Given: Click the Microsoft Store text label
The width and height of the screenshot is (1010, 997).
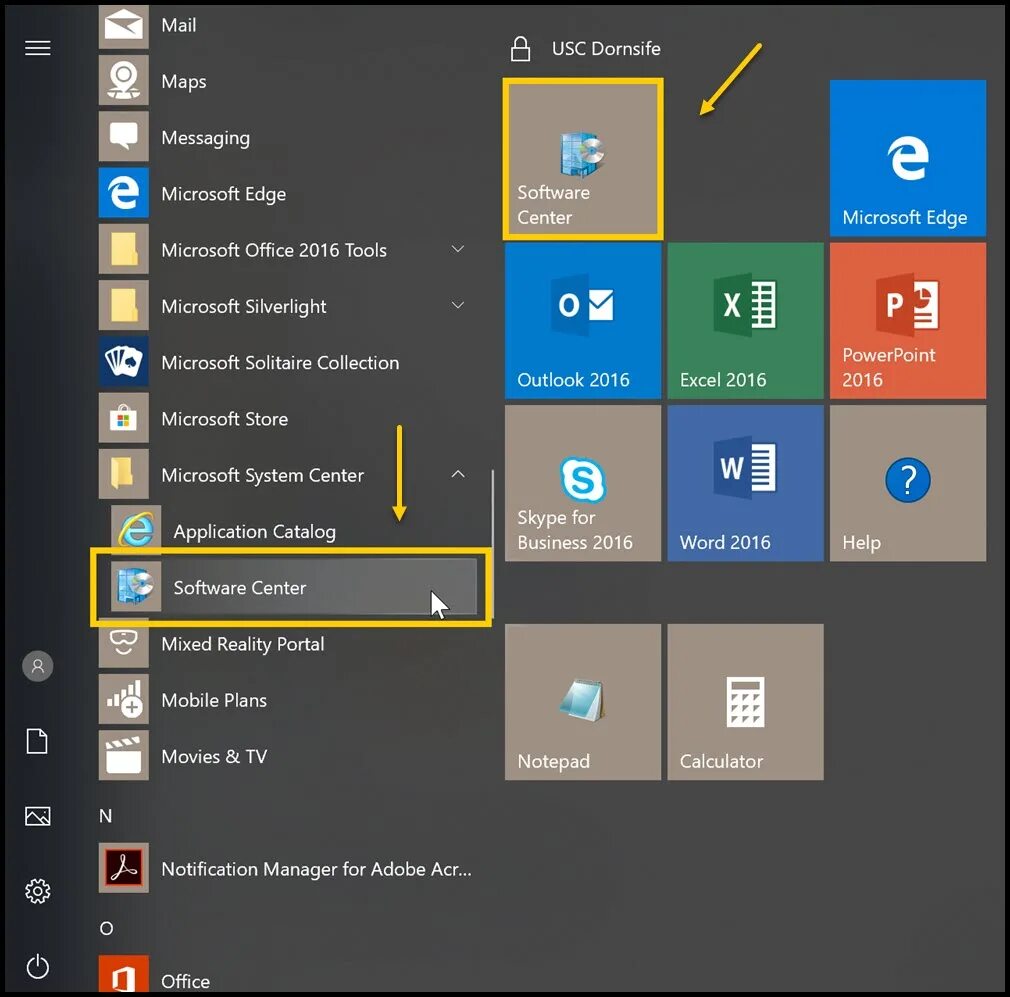Looking at the screenshot, I should click(224, 419).
